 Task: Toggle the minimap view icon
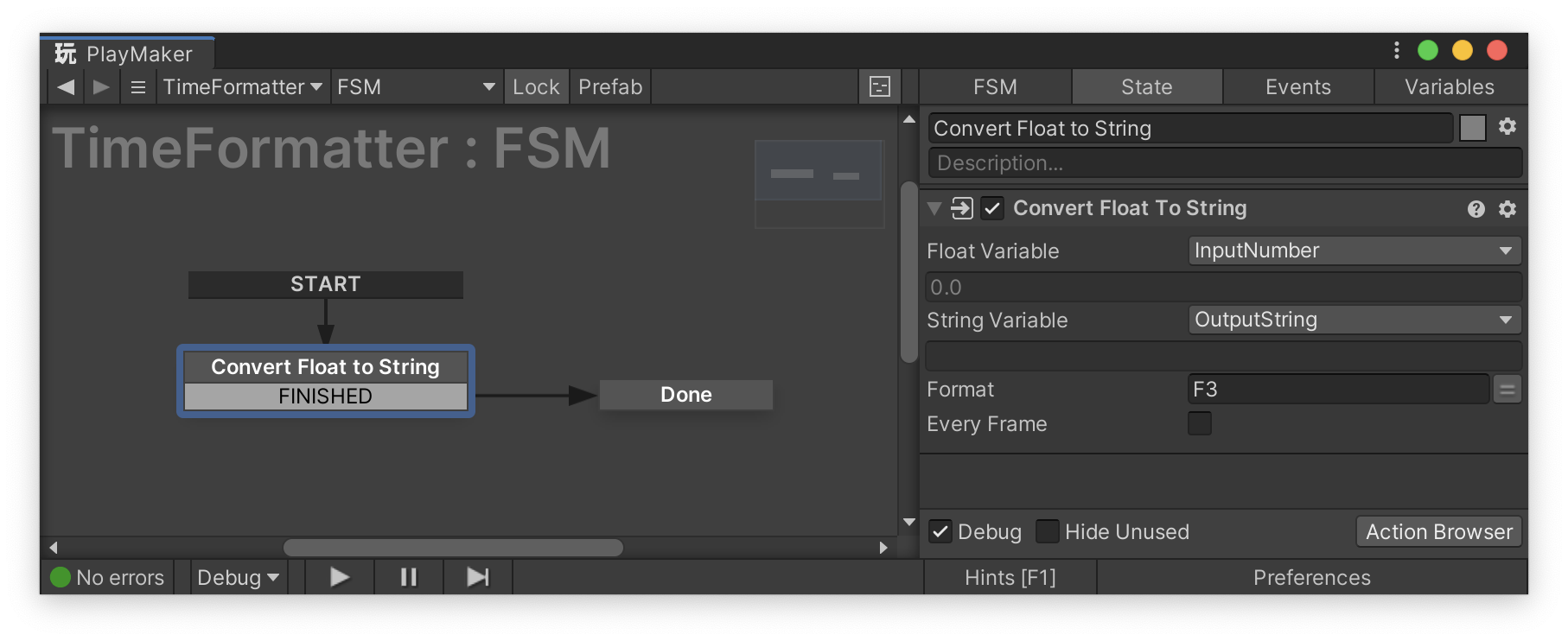[880, 86]
